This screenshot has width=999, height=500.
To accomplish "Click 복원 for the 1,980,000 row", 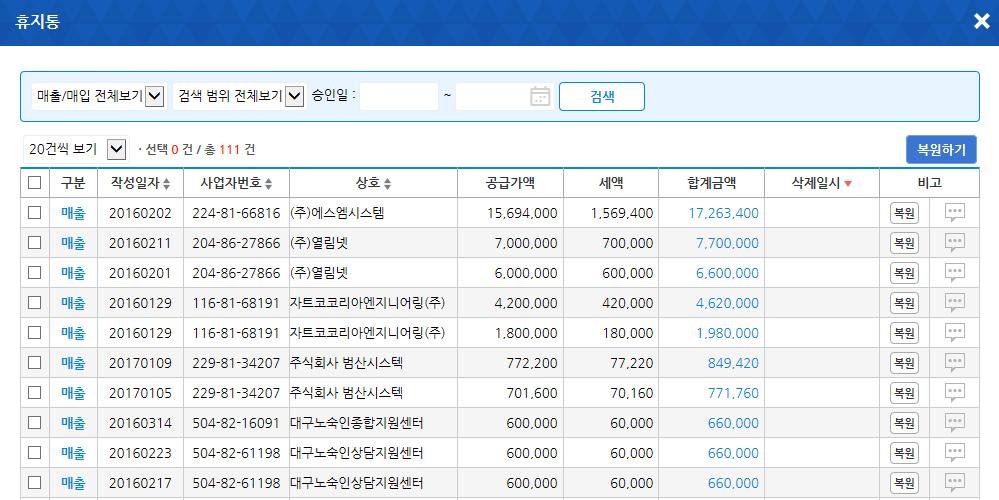I will click(904, 332).
